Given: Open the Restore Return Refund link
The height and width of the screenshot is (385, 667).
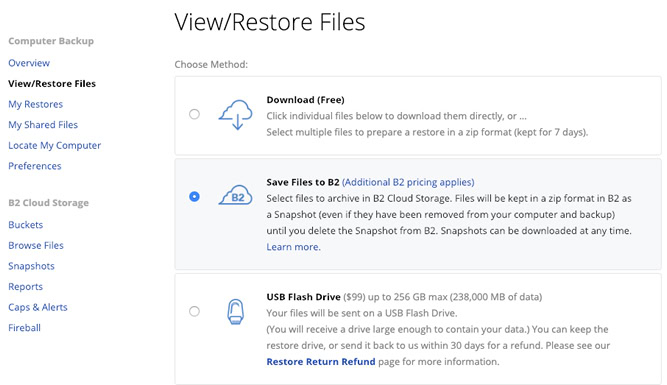Looking at the screenshot, I should pyautogui.click(x=321, y=362).
